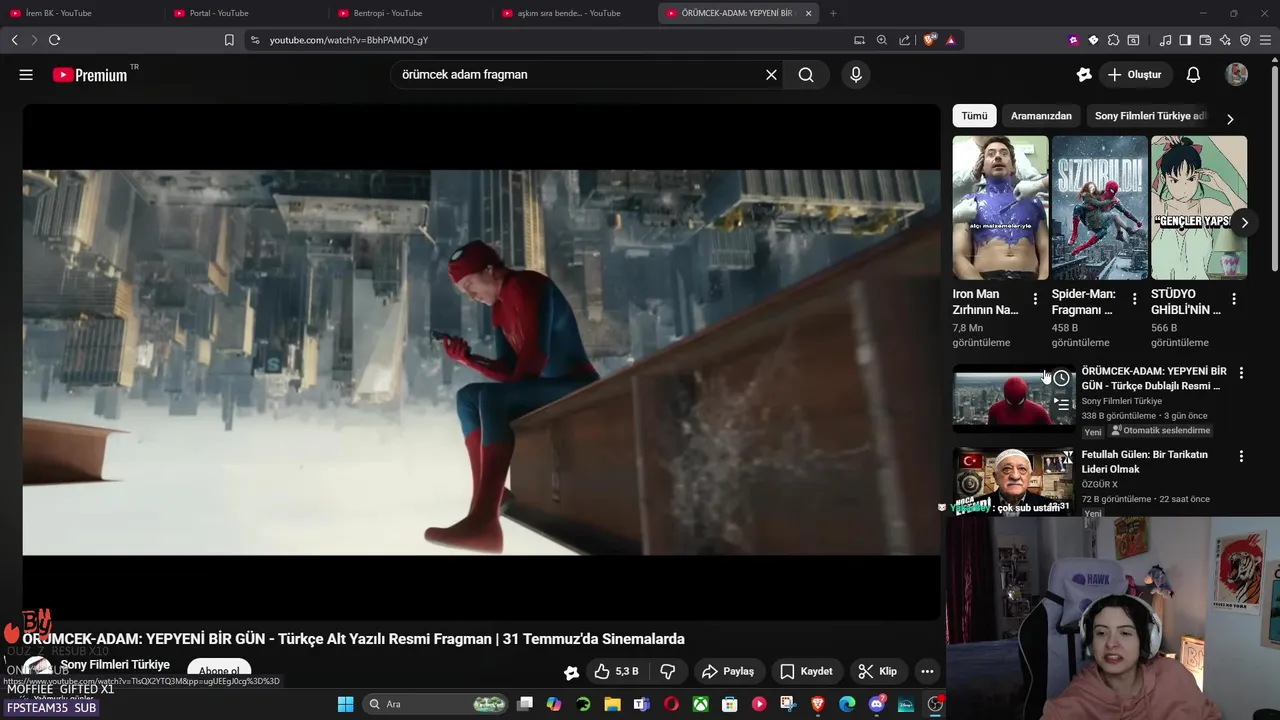Run the search with the magnifier button

tap(806, 75)
